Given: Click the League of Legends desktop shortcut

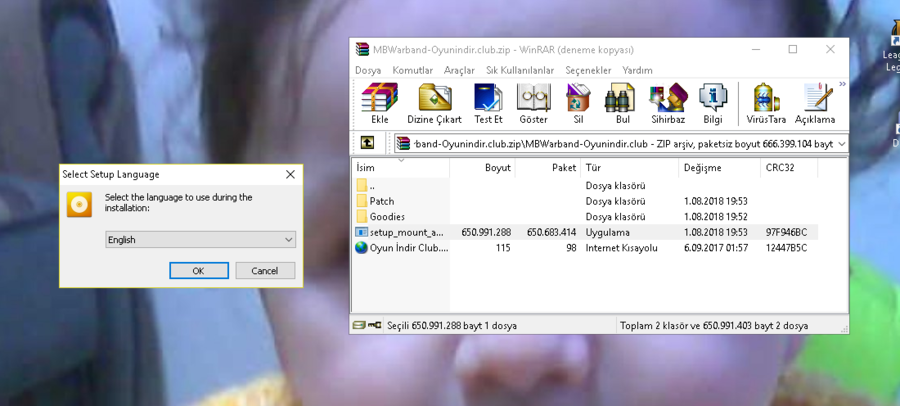Looking at the screenshot, I should [x=893, y=46].
